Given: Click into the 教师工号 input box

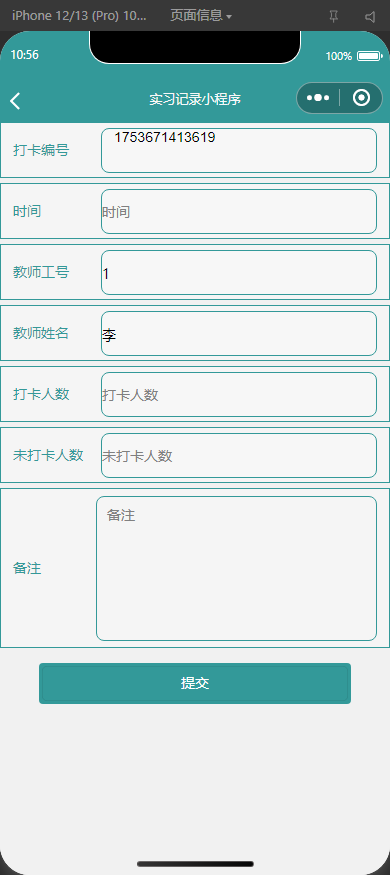Looking at the screenshot, I should tap(239, 272).
